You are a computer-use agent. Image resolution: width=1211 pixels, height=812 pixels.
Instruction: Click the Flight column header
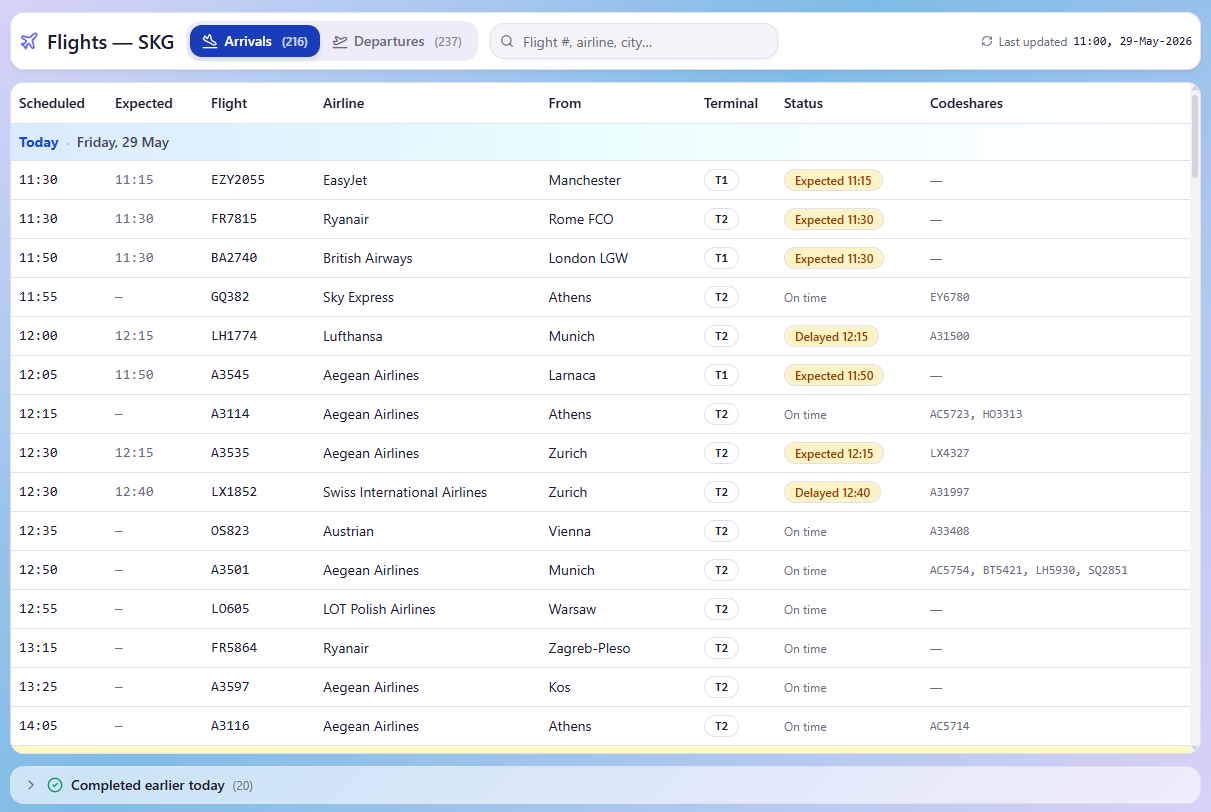tap(229, 103)
